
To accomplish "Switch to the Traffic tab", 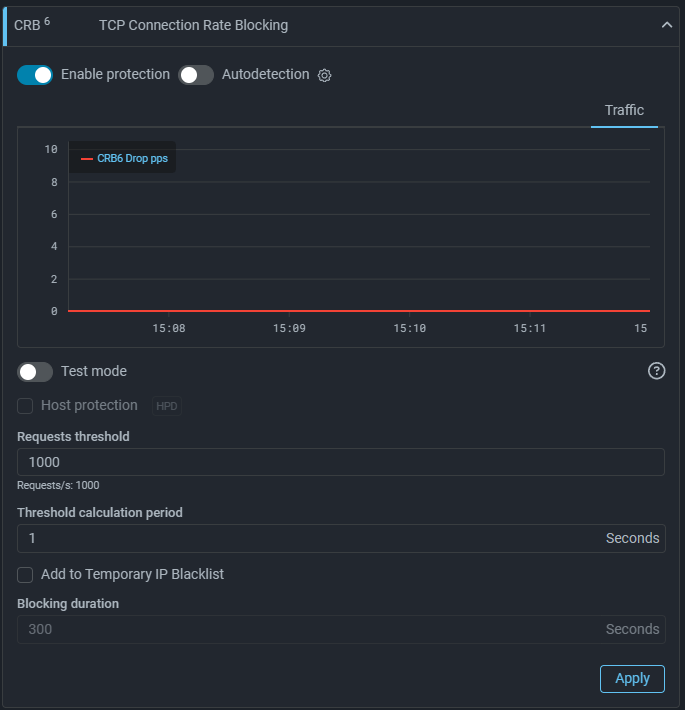I will (624, 110).
